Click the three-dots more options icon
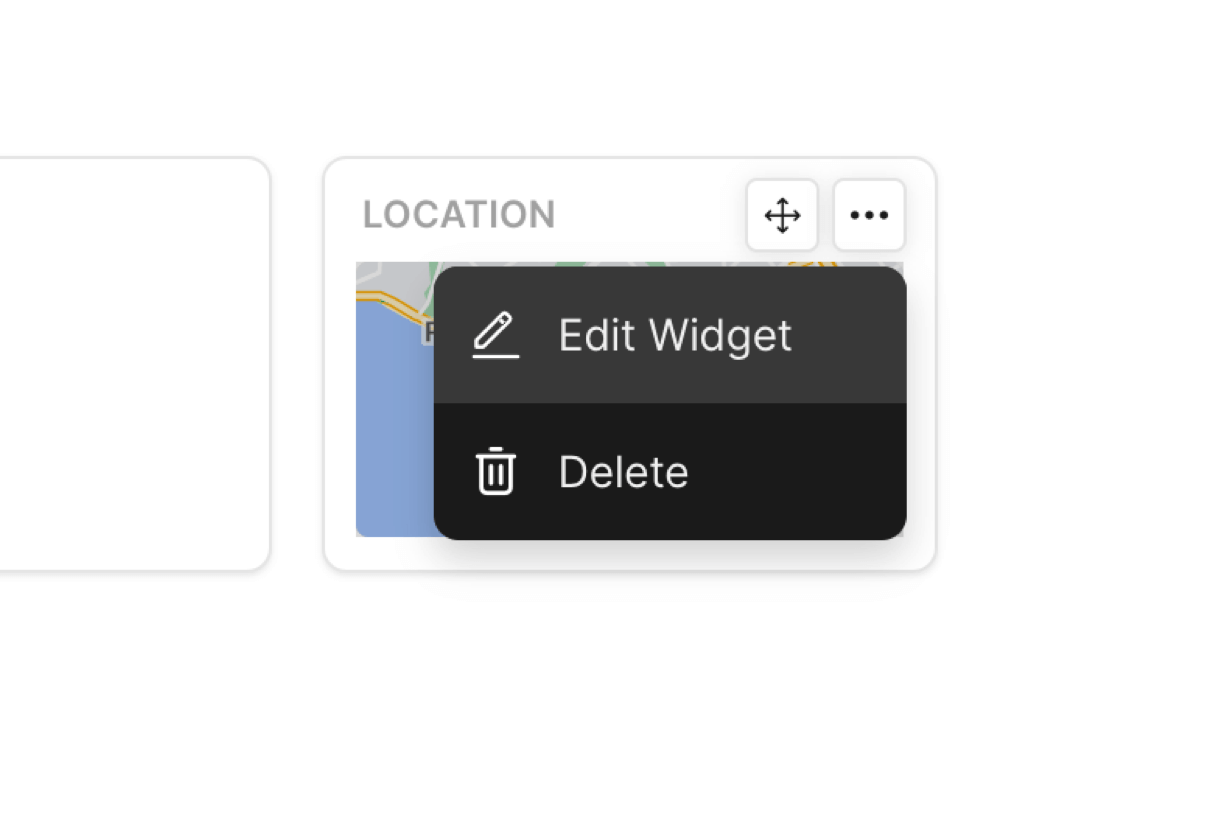The image size is (1230, 837). (869, 215)
